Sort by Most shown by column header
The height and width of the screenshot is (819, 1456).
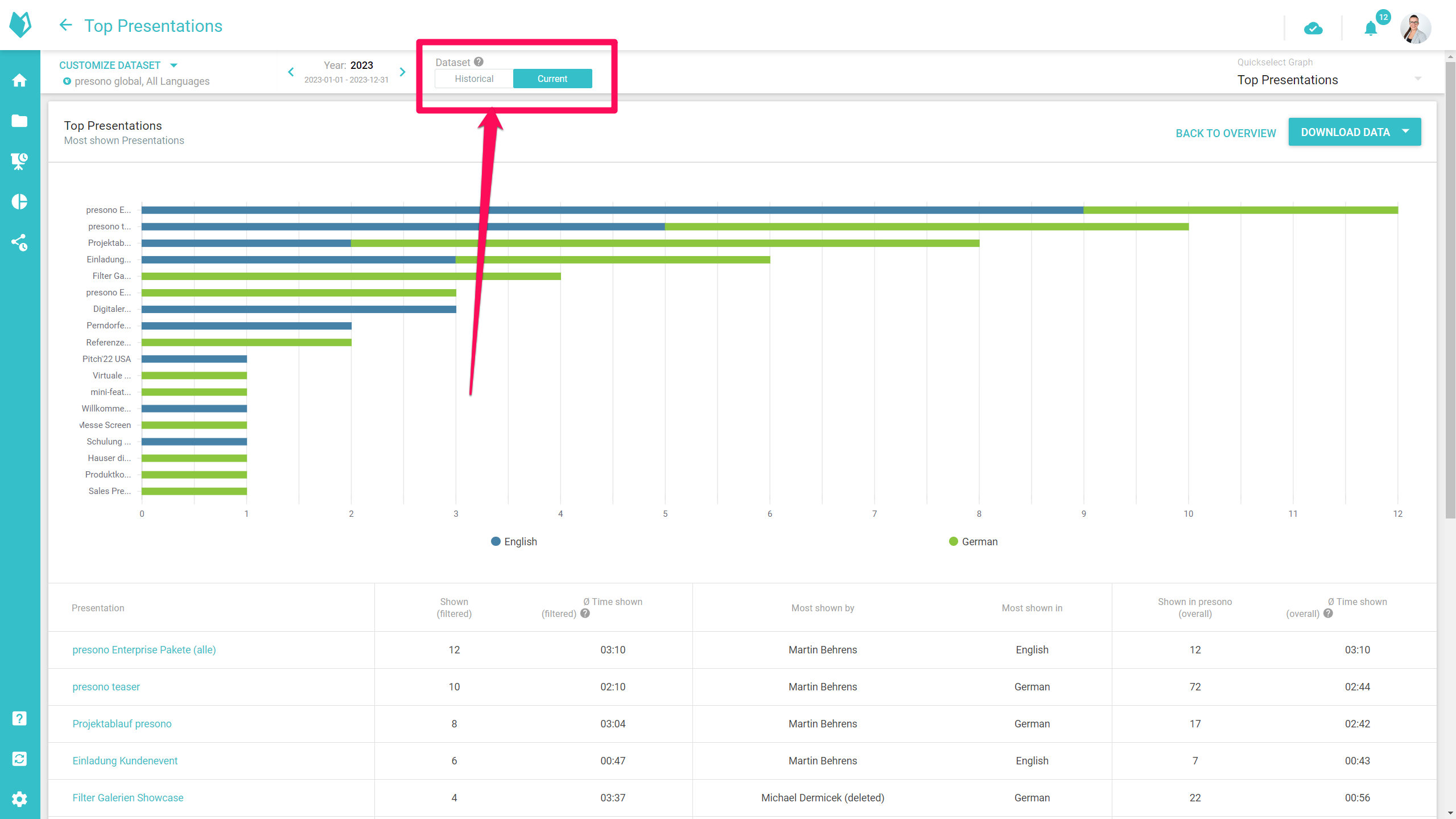(823, 608)
